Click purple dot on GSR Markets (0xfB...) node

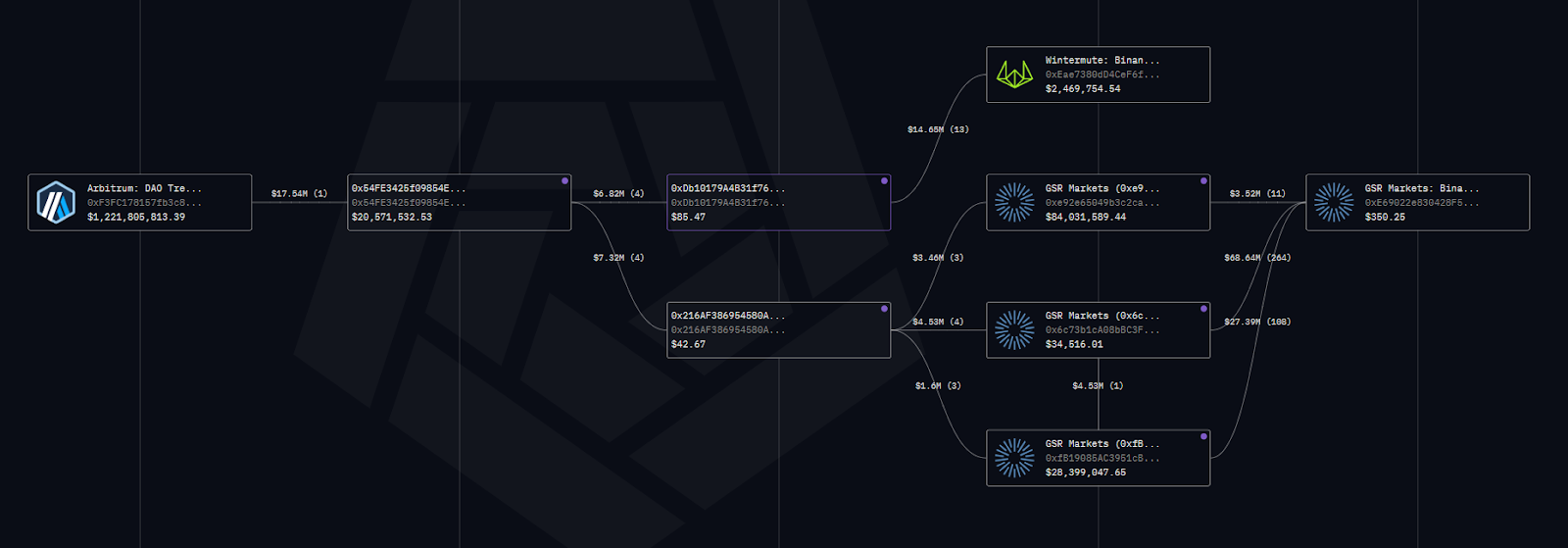click(x=1203, y=436)
